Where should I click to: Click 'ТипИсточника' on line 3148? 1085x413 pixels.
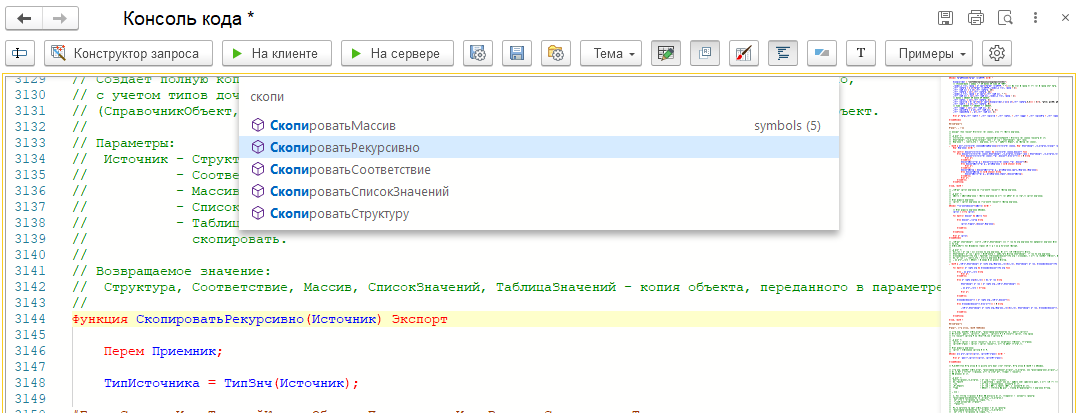[152, 383]
